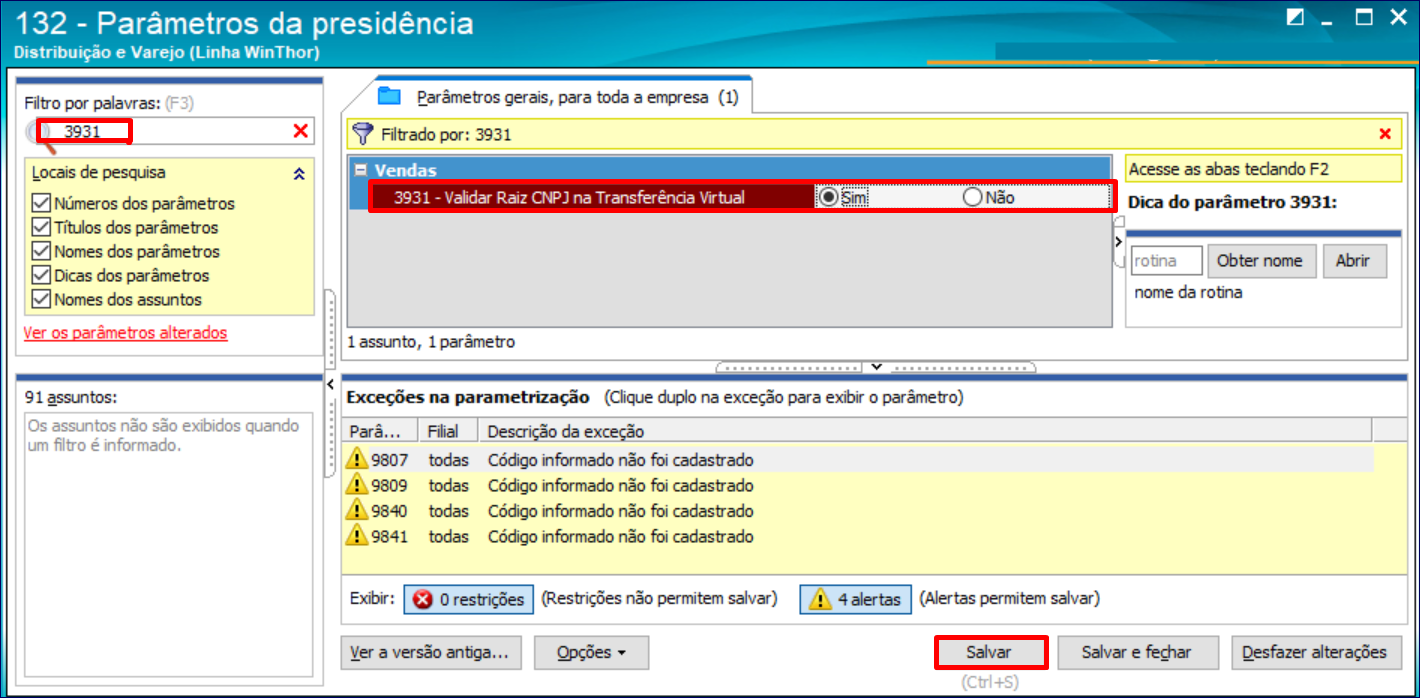Click the magnifier search icon
Viewport: 1420px width, 698px height.
[x=40, y=135]
